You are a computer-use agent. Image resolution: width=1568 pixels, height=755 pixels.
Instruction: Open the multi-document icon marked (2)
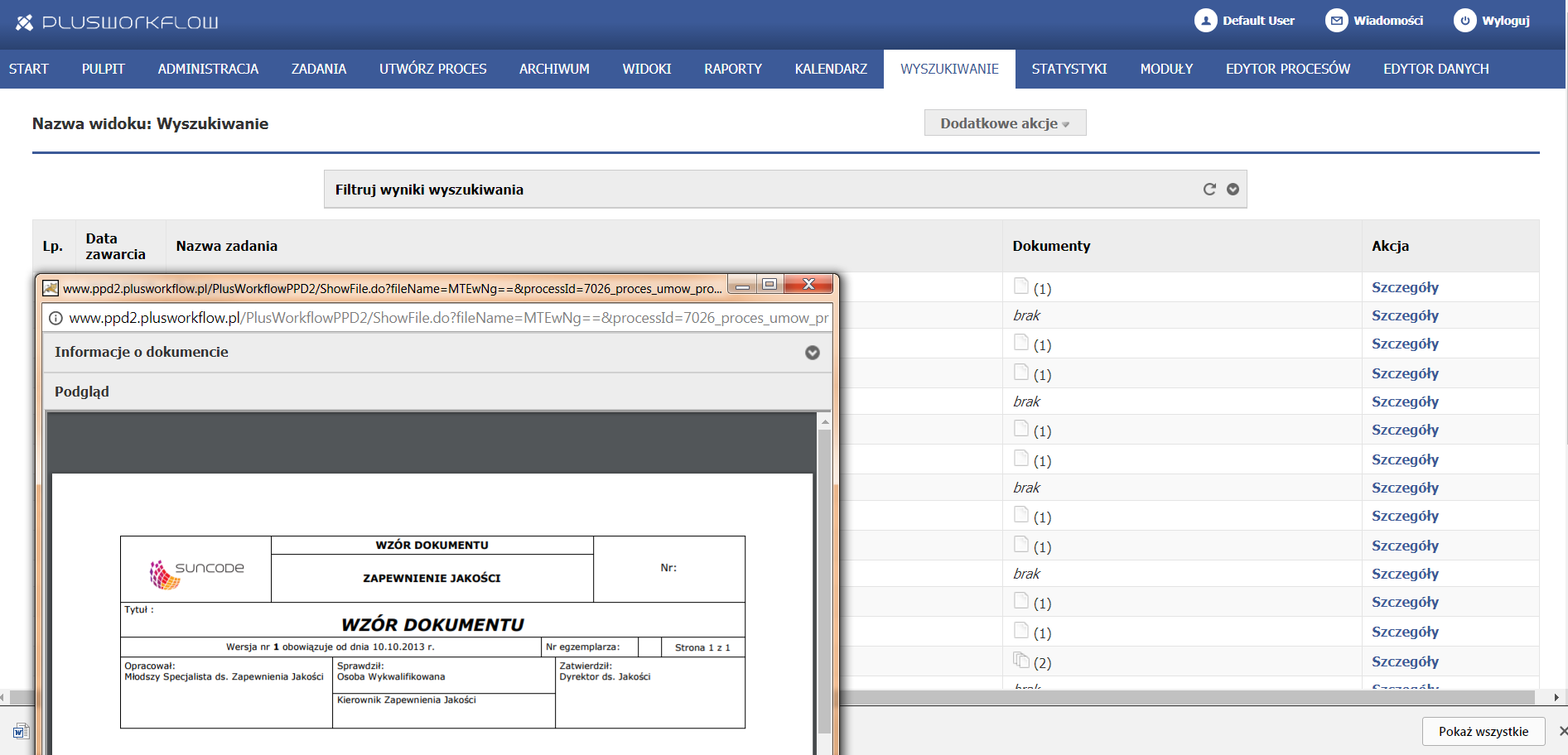1021,661
